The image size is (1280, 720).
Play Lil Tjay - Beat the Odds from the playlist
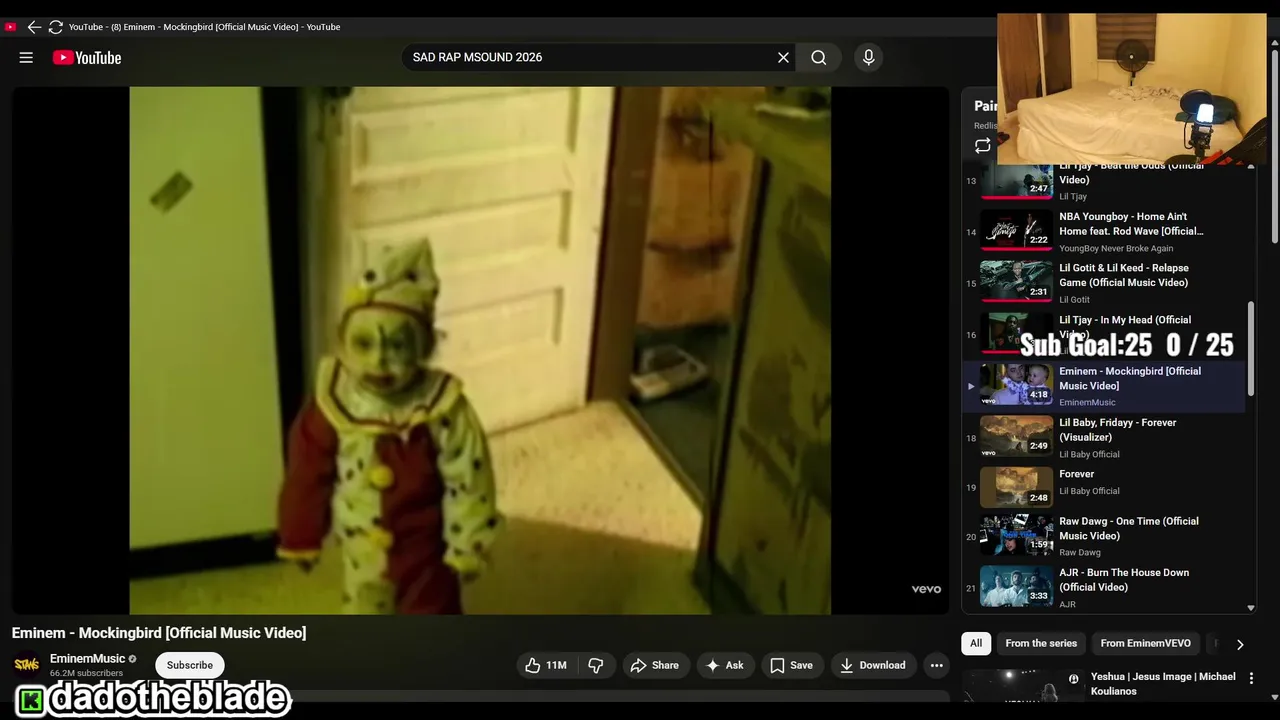[1105, 180]
